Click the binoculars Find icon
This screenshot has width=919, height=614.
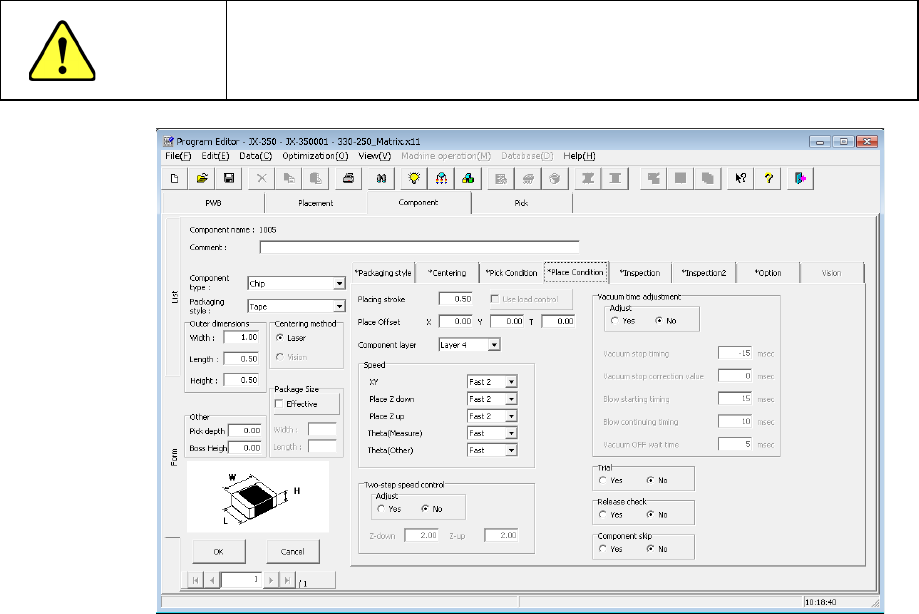381,178
